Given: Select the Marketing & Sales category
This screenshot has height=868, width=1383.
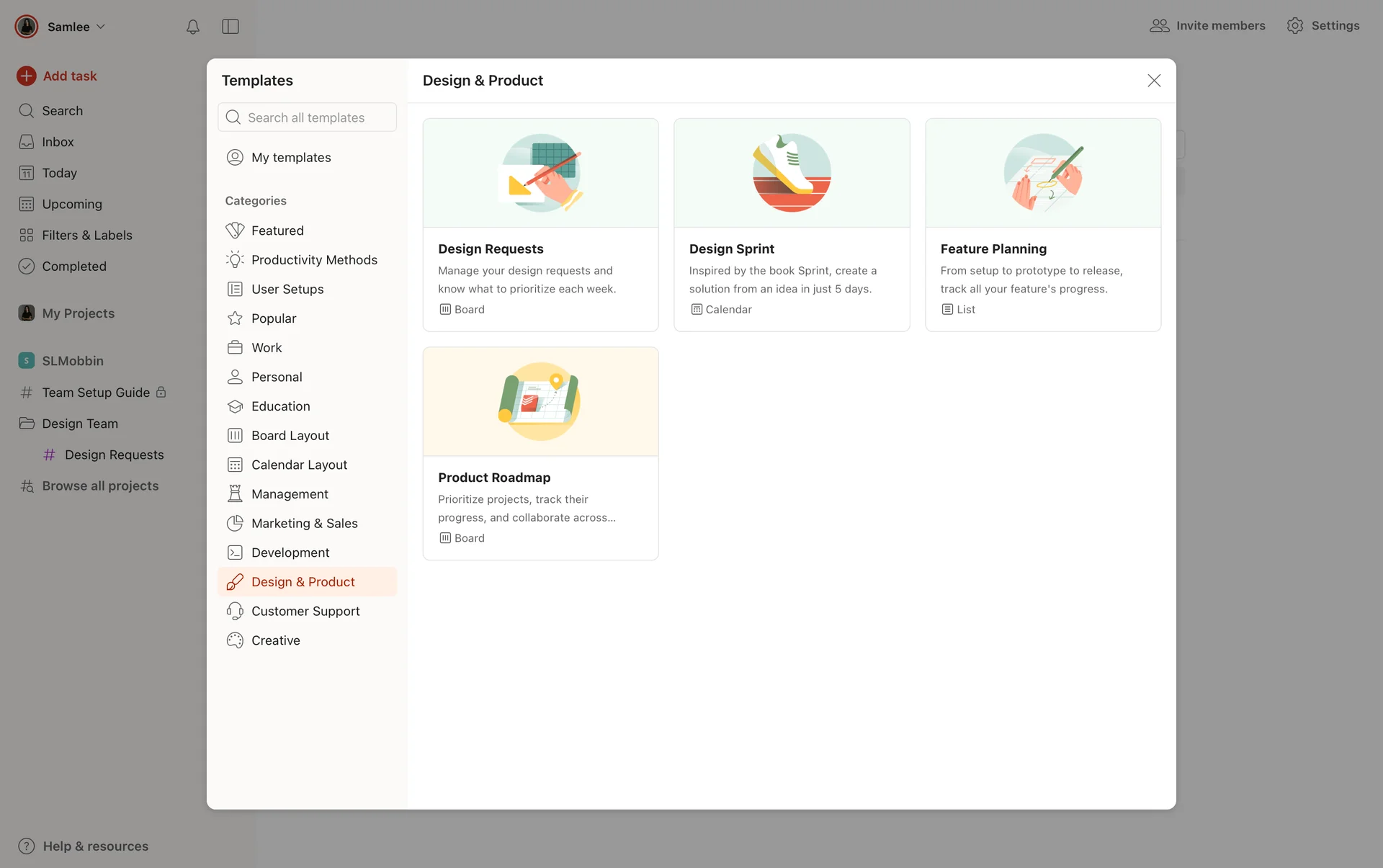Looking at the screenshot, I should click(x=304, y=523).
